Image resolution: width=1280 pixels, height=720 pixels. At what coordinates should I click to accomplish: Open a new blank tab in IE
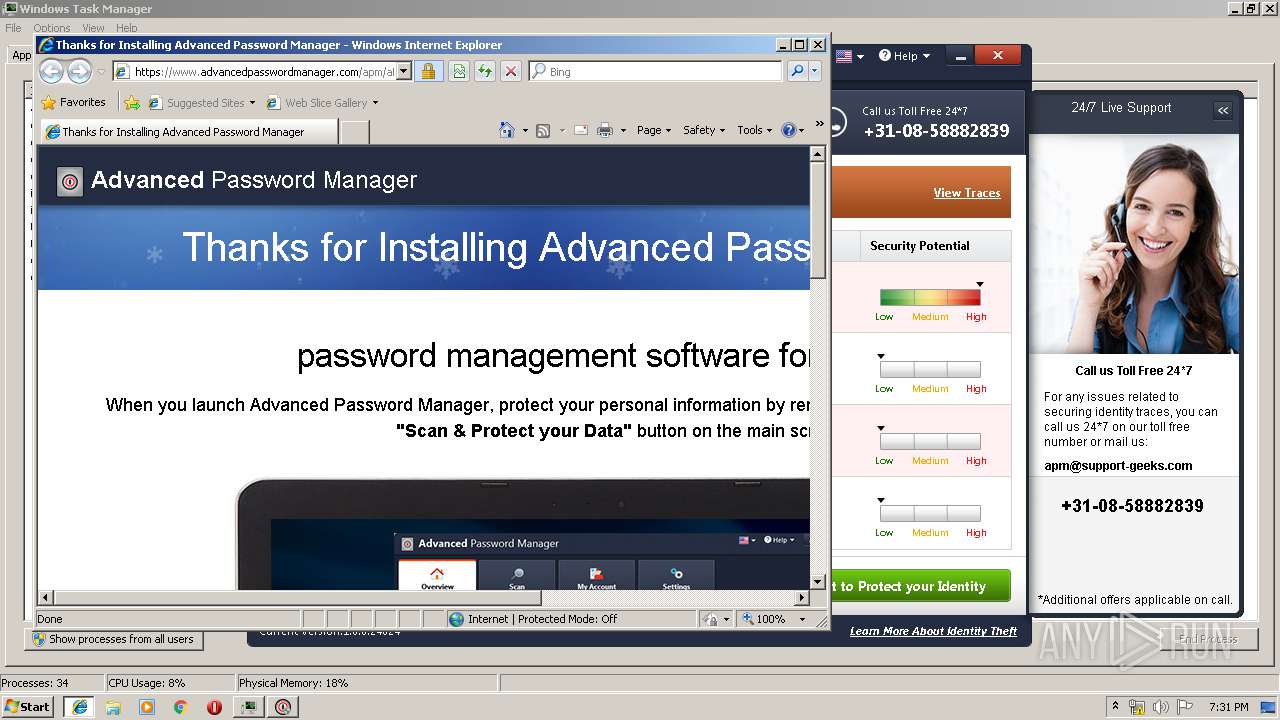[x=355, y=131]
